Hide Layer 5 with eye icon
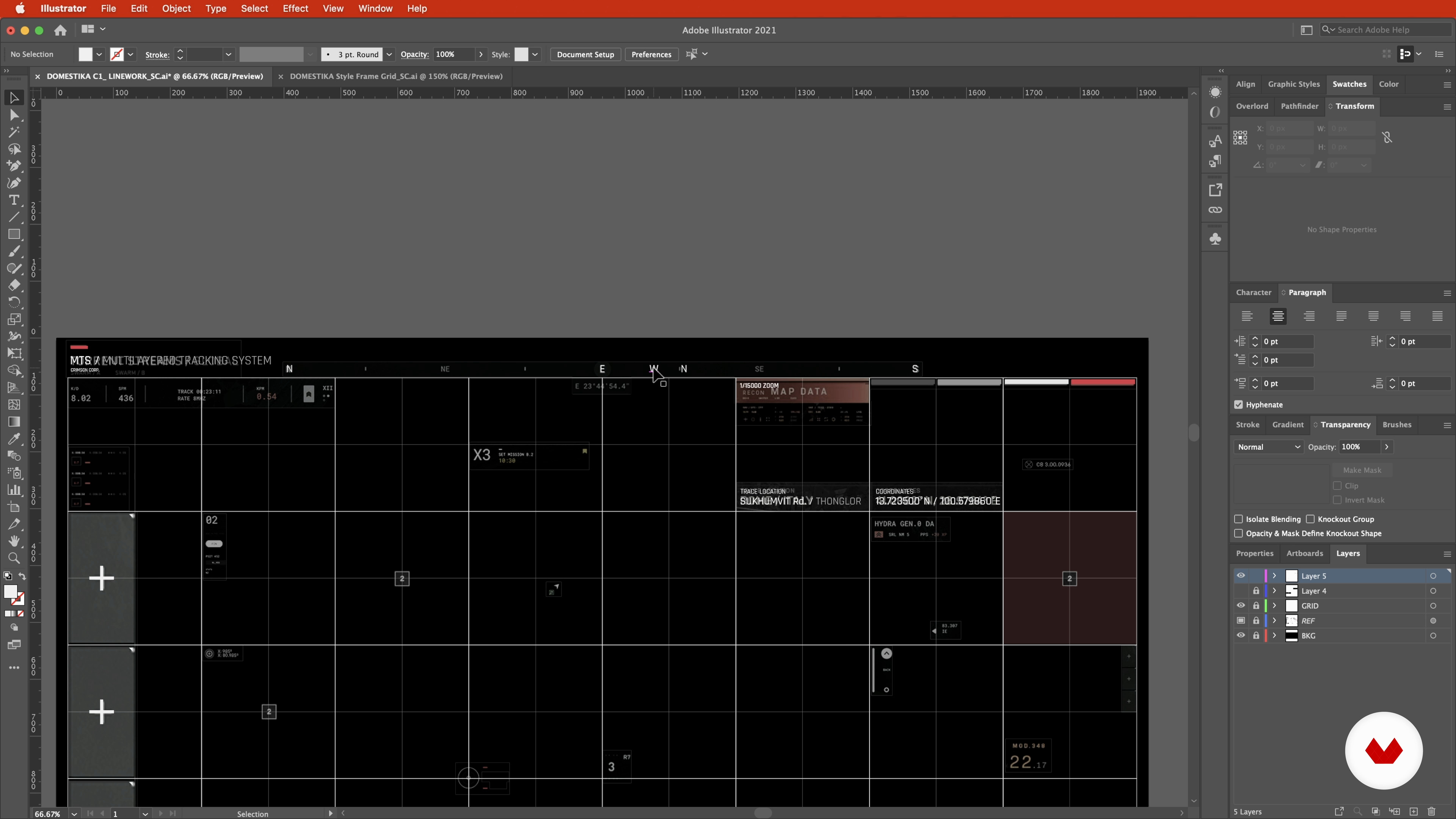This screenshot has width=1456, height=819. [1241, 576]
